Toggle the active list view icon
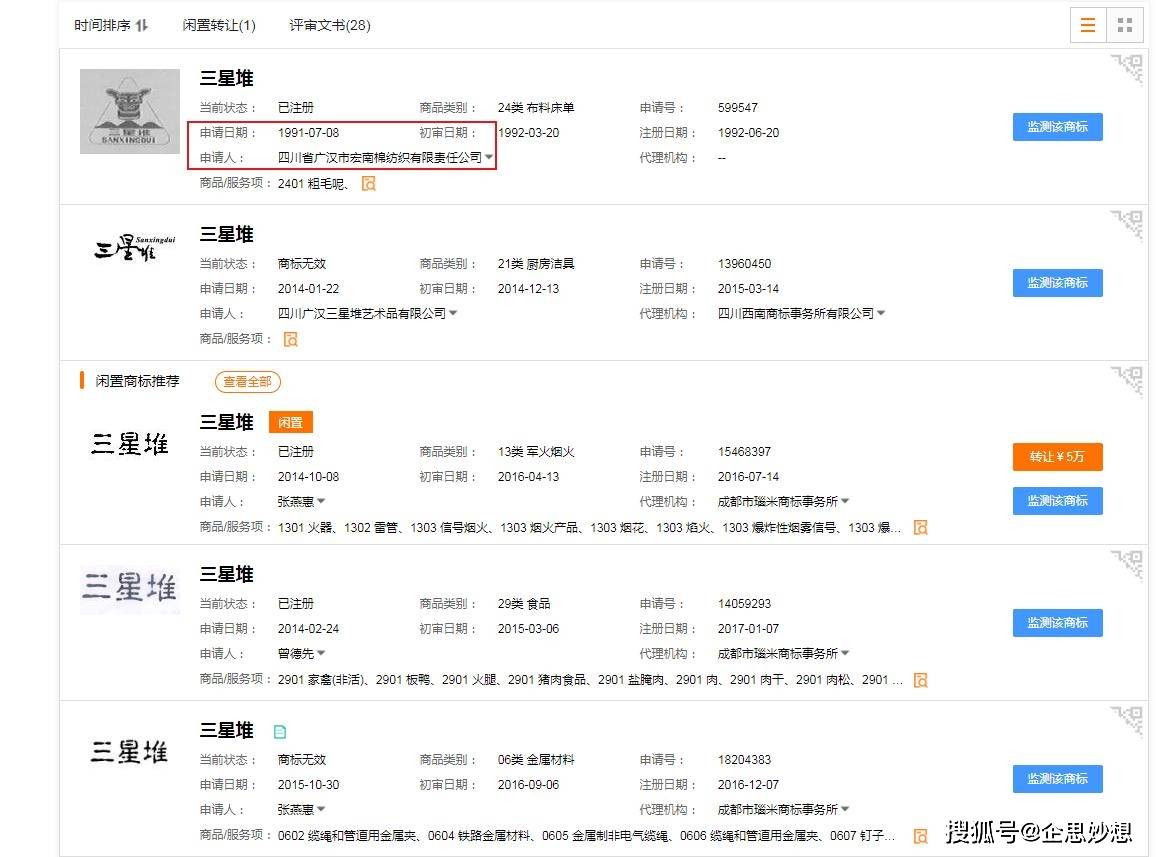 (1087, 25)
